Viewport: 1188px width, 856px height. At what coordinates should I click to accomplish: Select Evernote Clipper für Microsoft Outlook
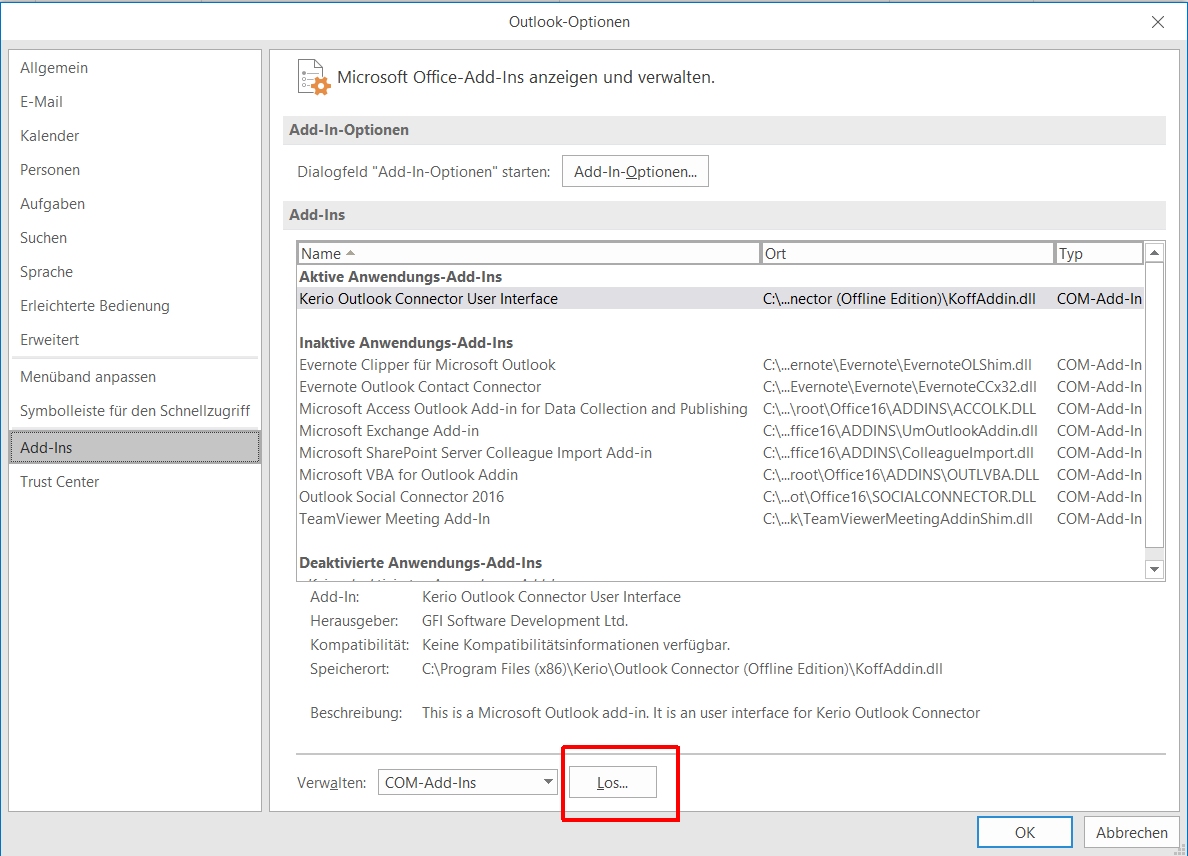(x=721, y=365)
